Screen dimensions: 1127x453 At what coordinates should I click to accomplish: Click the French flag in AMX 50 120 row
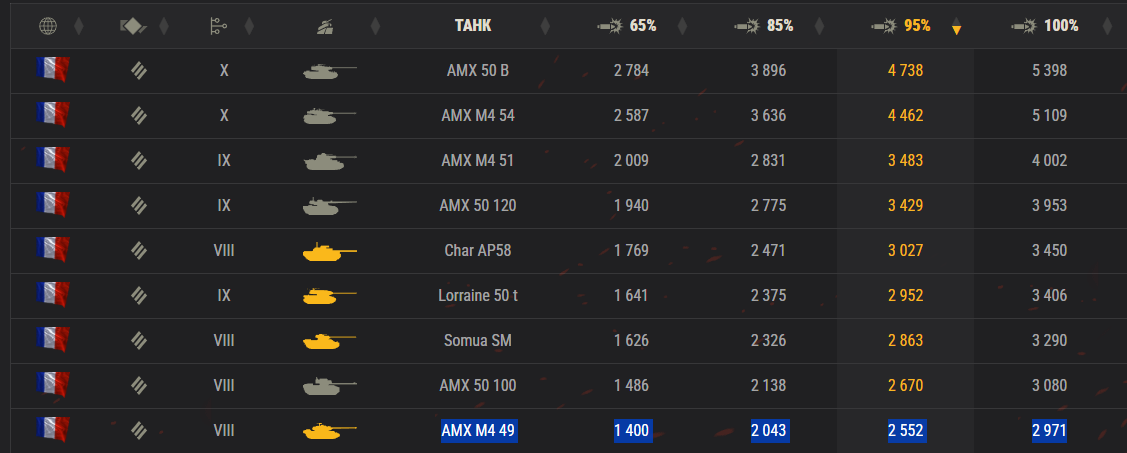[x=52, y=205]
